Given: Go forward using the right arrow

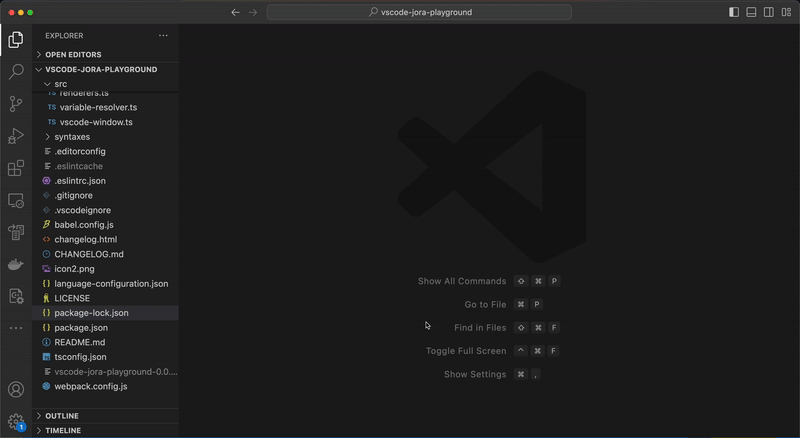Looking at the screenshot, I should coord(253,12).
